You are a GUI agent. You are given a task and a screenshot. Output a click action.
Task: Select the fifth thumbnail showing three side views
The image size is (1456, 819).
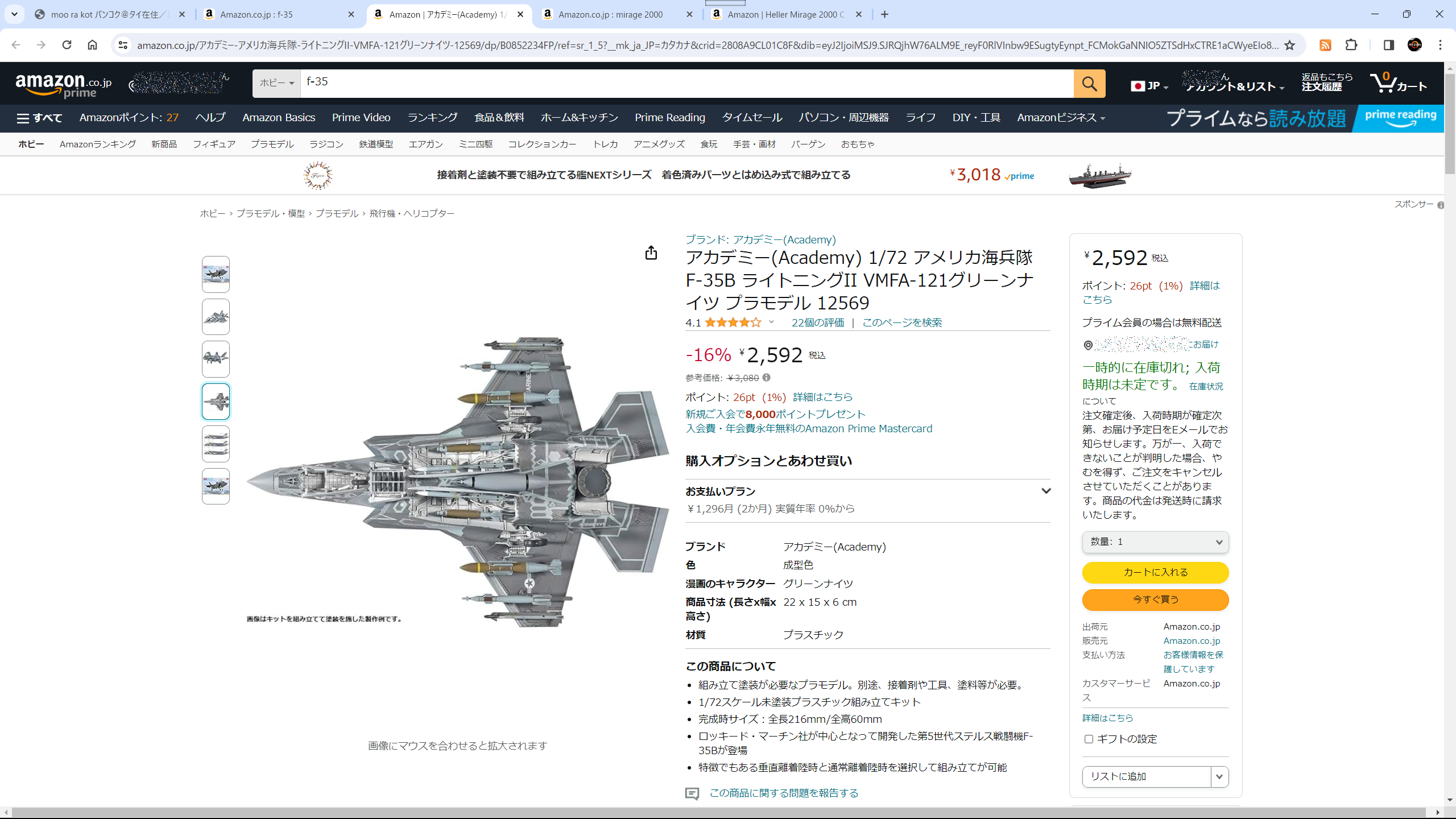tap(216, 444)
